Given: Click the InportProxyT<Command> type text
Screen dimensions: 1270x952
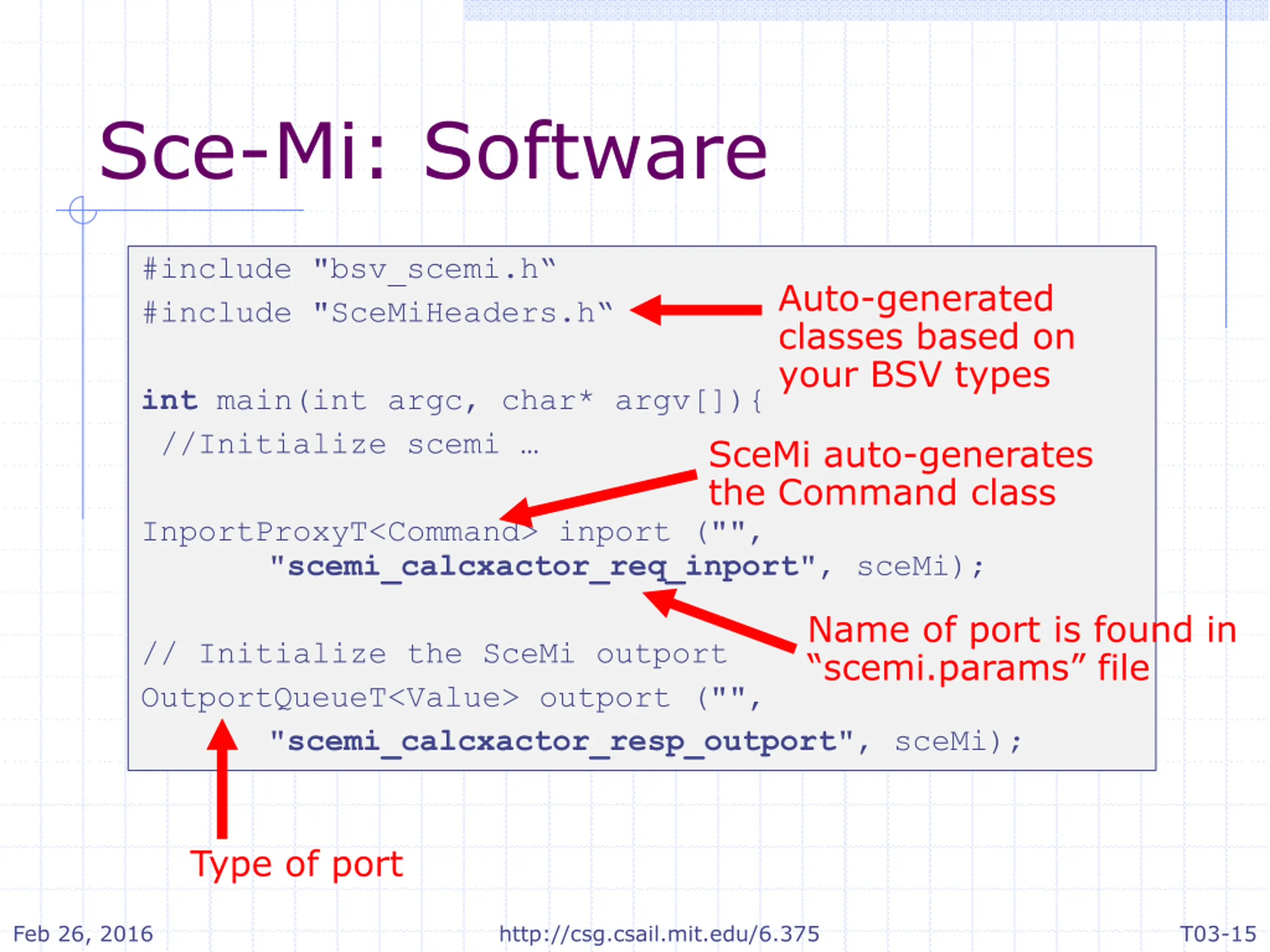Looking at the screenshot, I should pos(340,533).
